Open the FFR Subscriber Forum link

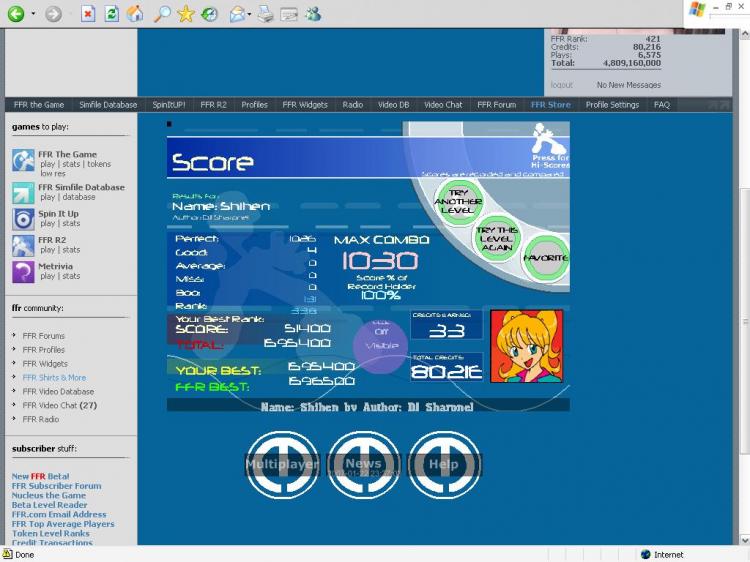56,486
